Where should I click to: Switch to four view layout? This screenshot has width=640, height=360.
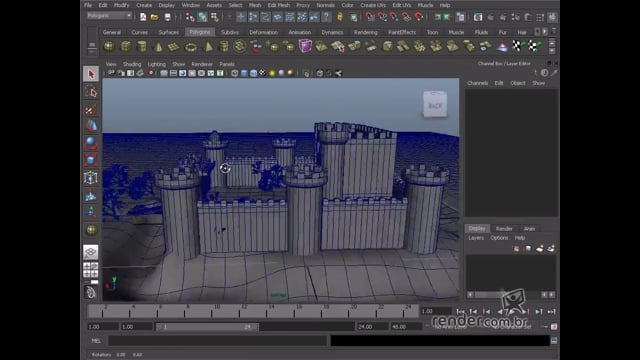(91, 270)
